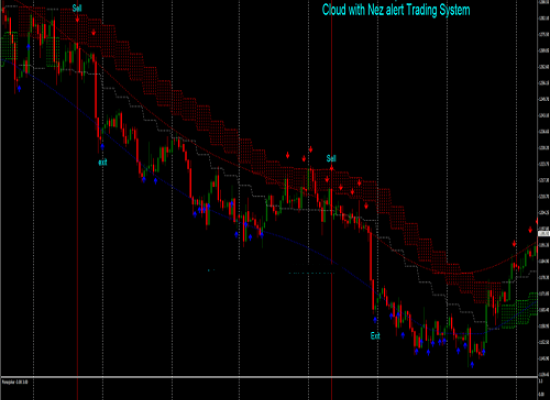Click the blue arrow above the capitalized Exit label
550x400 pixels.
375,320
